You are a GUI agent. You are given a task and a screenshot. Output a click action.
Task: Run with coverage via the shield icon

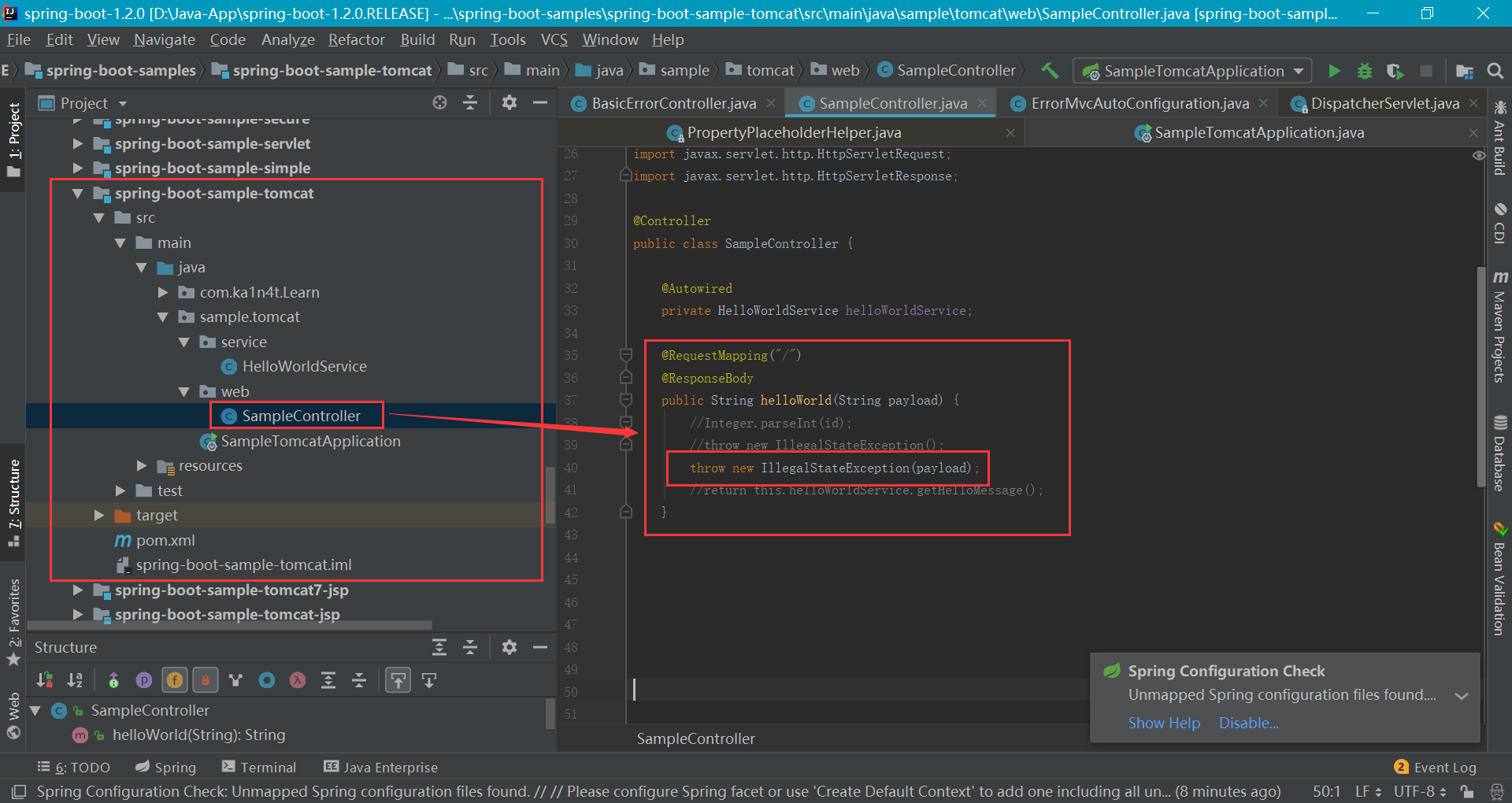point(1395,71)
